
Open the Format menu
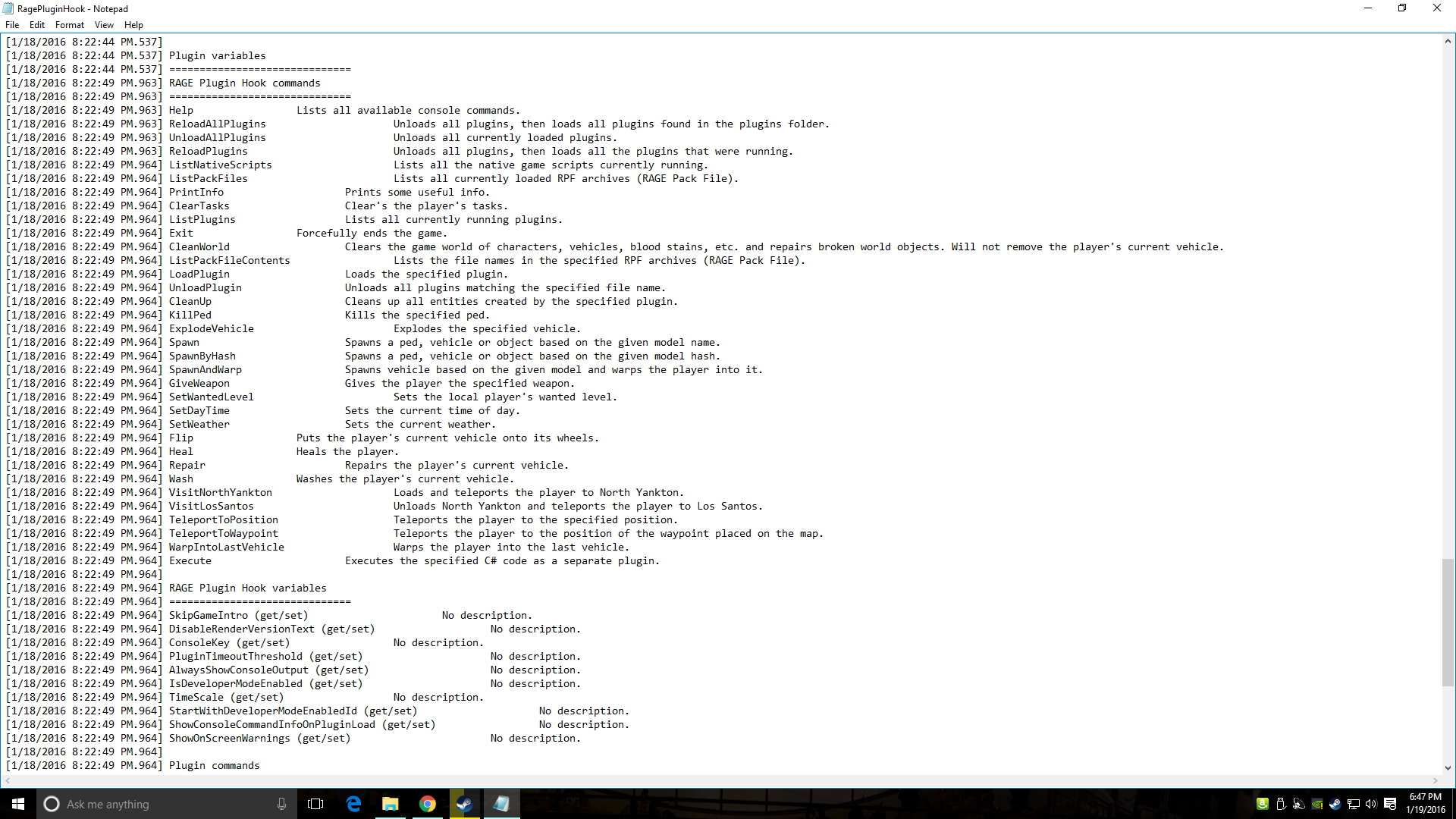pos(70,25)
